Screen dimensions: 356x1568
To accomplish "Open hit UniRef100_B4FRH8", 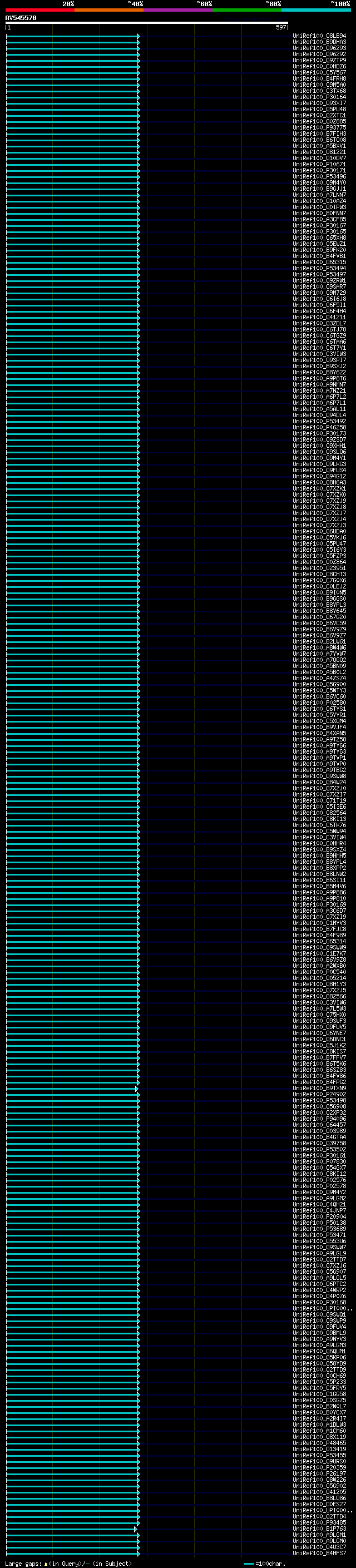I will tap(319, 78).
